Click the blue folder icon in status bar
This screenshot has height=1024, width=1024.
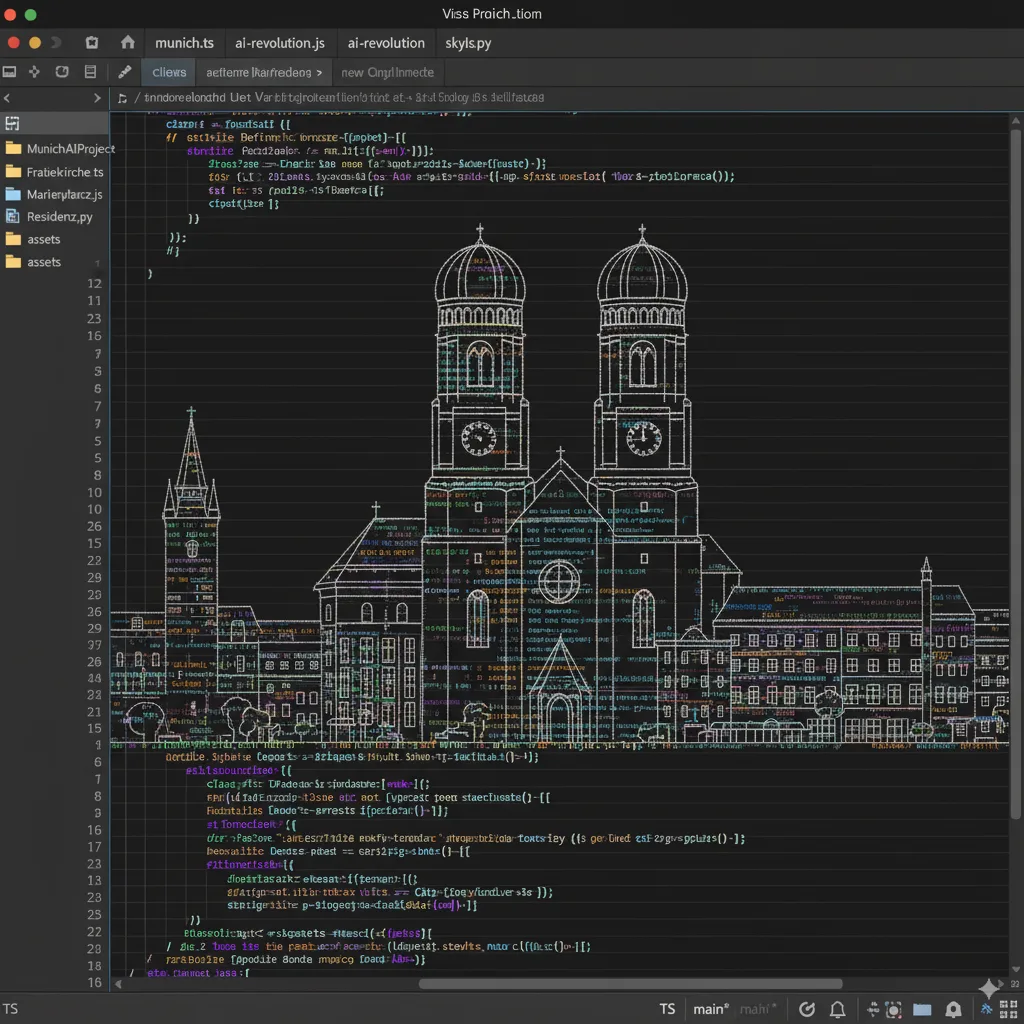(922, 1010)
